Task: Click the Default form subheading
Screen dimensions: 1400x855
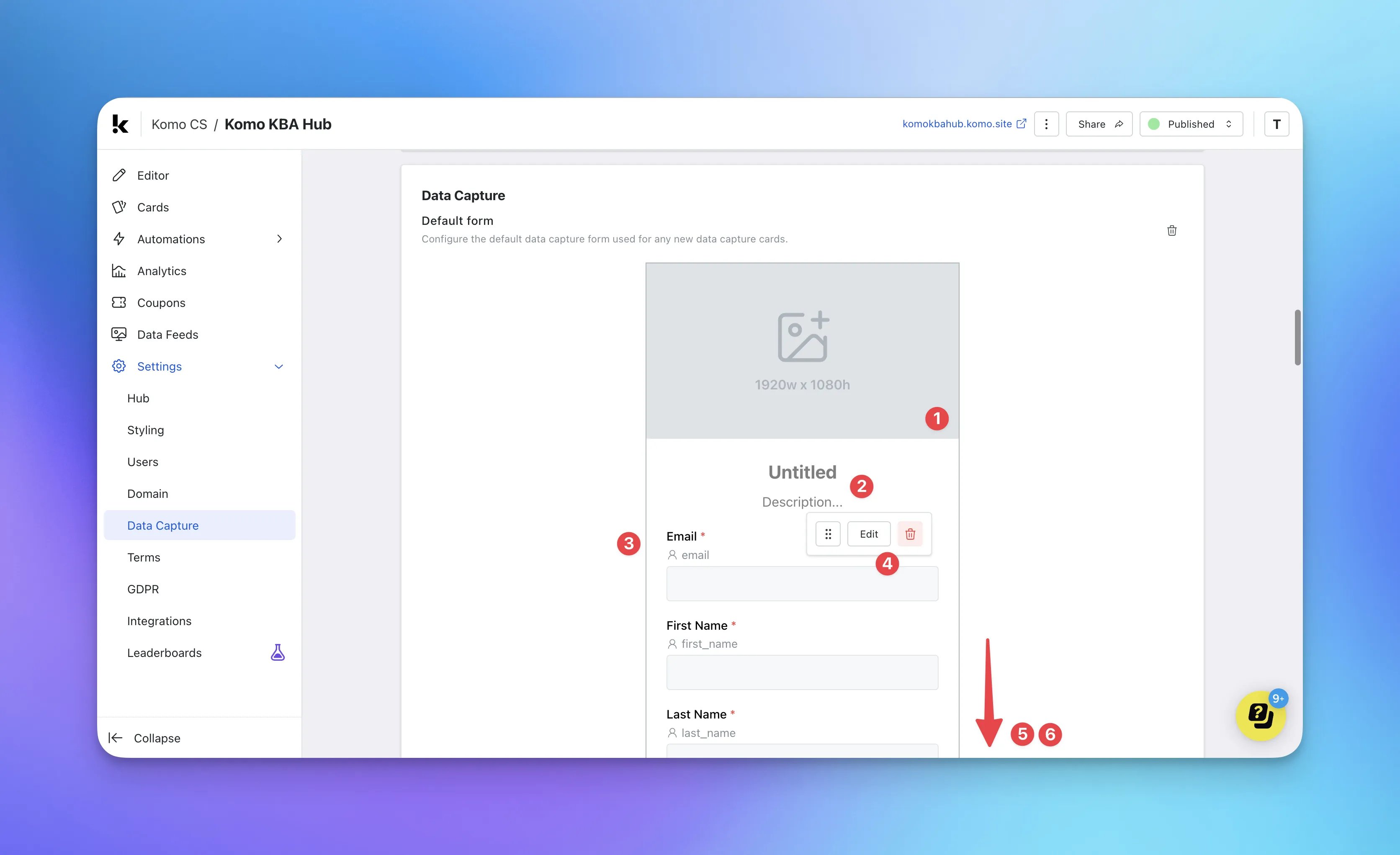Action: click(x=457, y=220)
